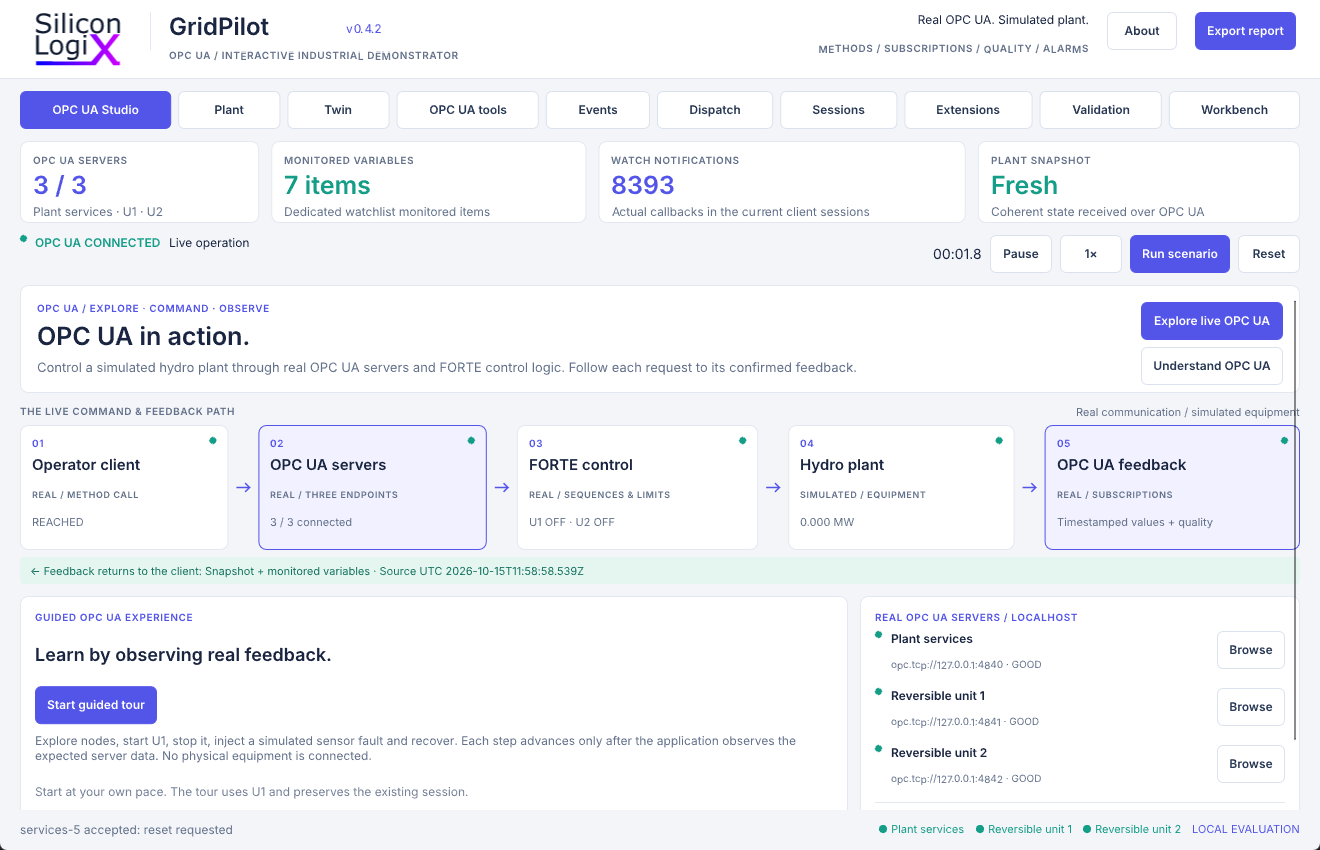
Task: Click the green status dot on Operator client card
Action: (212, 440)
